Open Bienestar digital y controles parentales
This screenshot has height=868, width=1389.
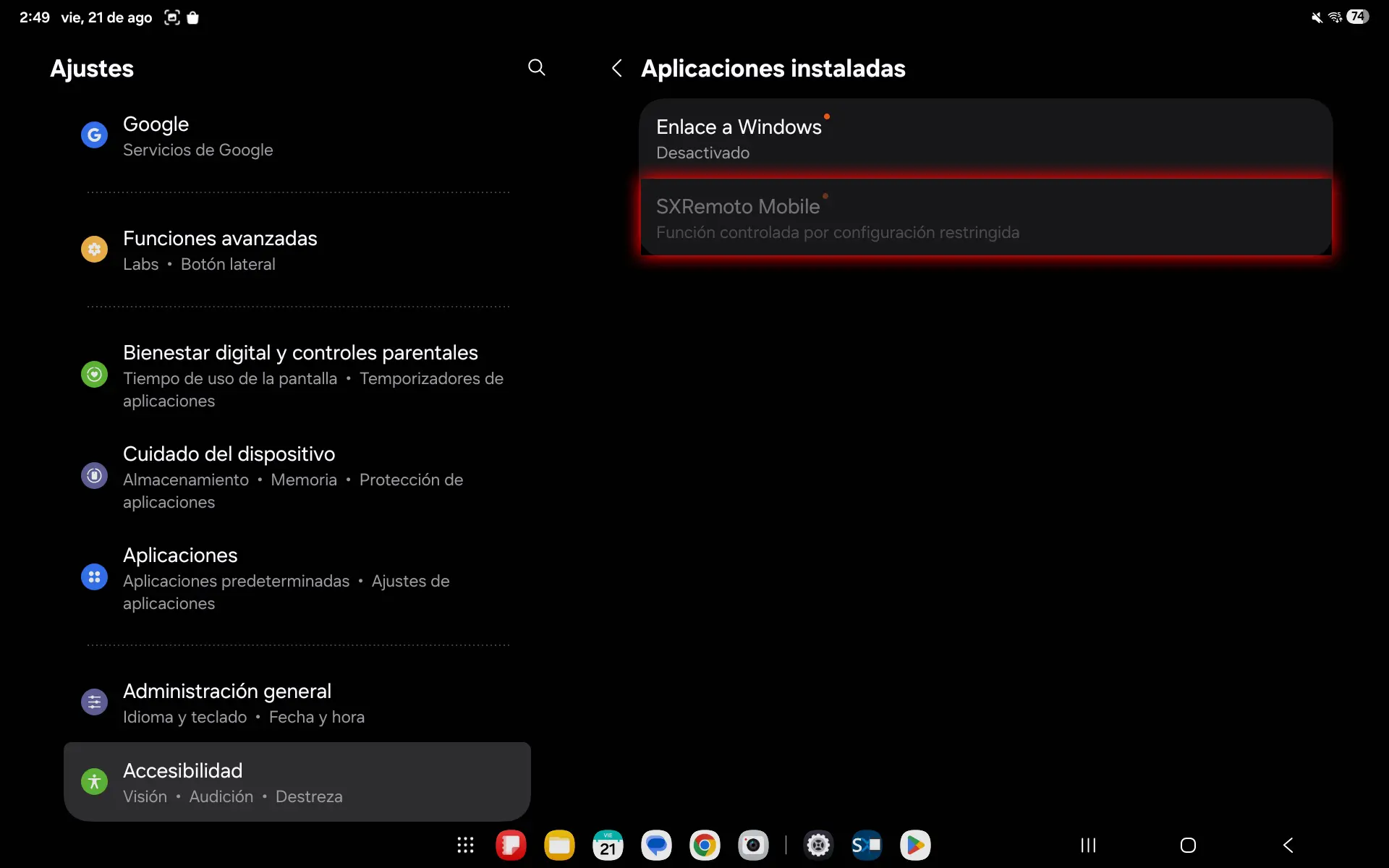click(x=297, y=375)
